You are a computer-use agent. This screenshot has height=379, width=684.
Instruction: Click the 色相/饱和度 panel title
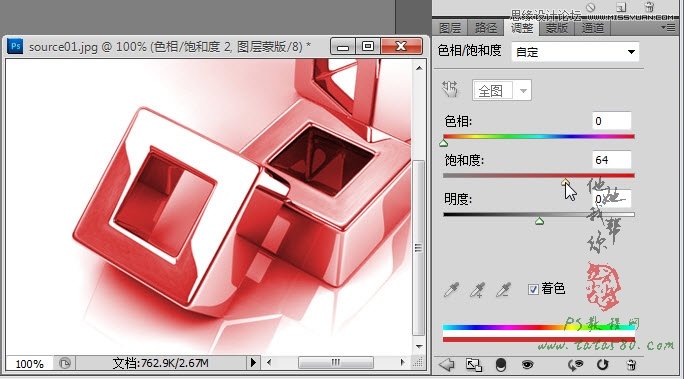point(469,51)
